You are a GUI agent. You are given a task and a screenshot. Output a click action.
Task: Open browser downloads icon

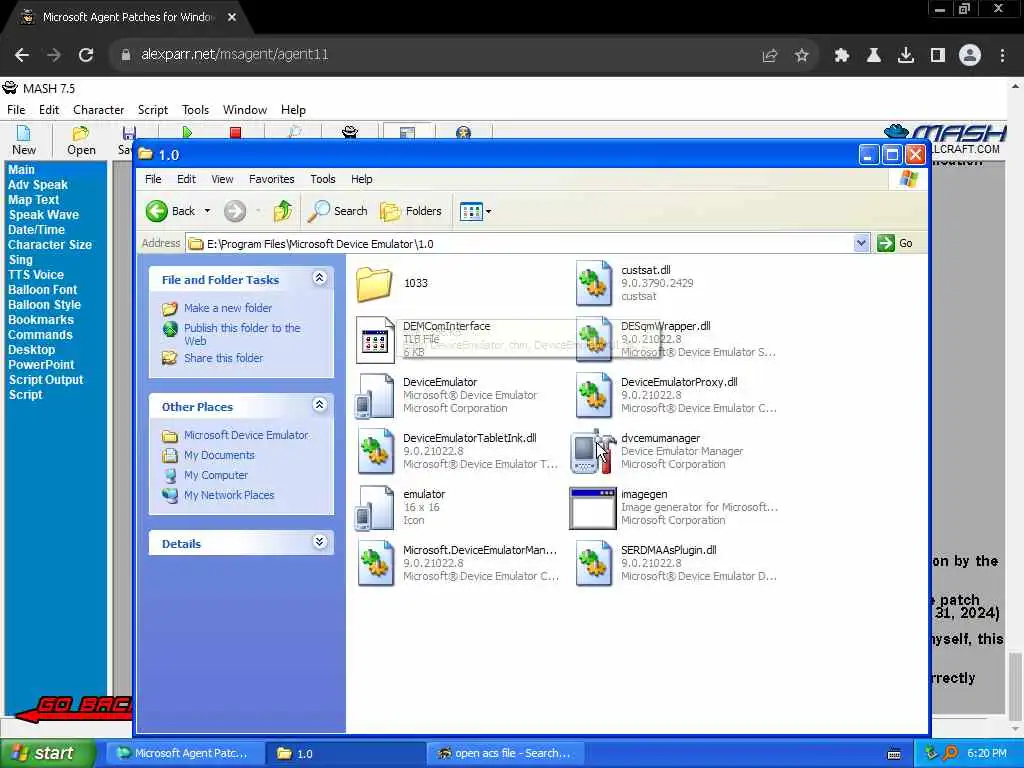[x=905, y=56]
